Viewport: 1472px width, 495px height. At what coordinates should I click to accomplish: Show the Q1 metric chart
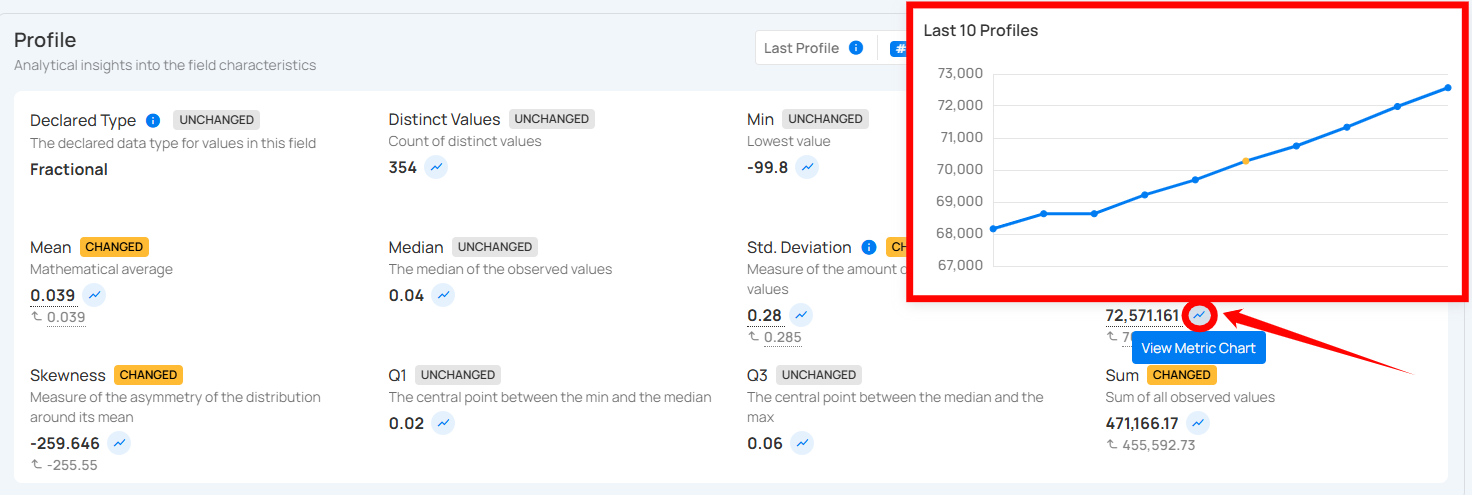pyautogui.click(x=443, y=423)
